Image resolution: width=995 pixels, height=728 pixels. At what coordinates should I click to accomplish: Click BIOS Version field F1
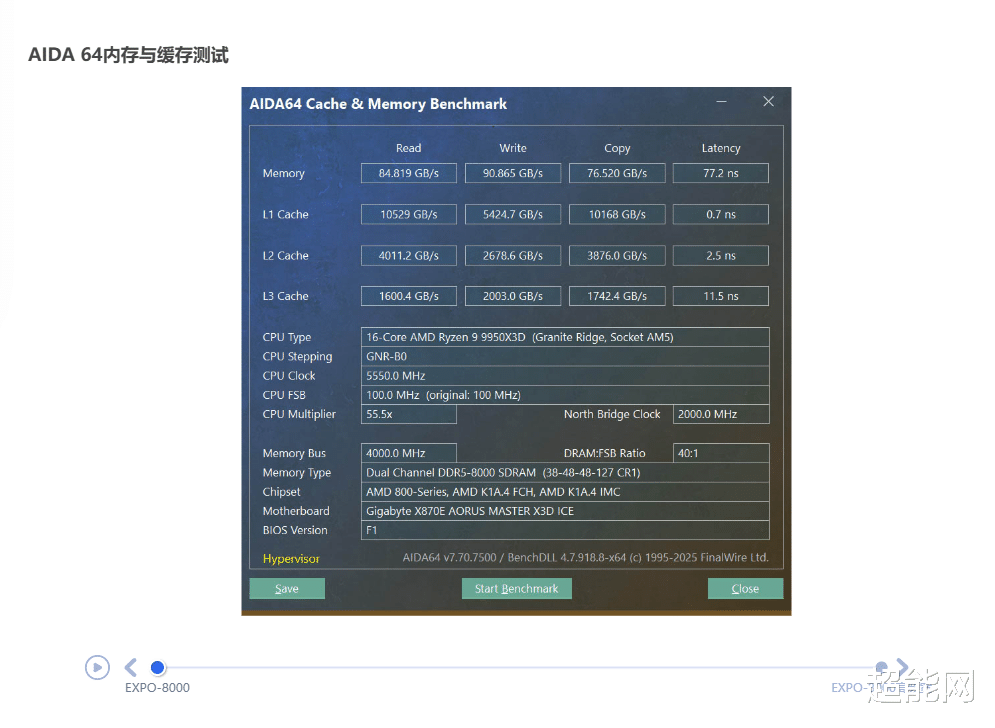(565, 530)
